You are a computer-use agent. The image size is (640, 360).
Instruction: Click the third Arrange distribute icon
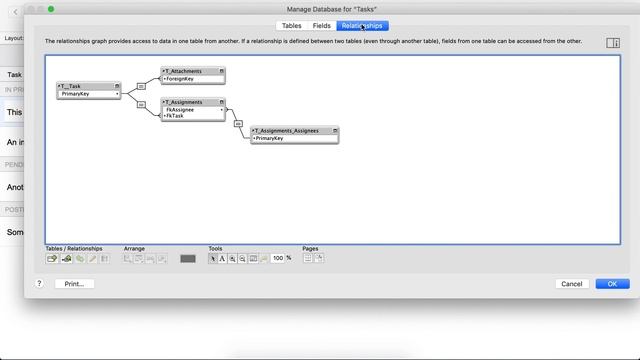click(150, 259)
